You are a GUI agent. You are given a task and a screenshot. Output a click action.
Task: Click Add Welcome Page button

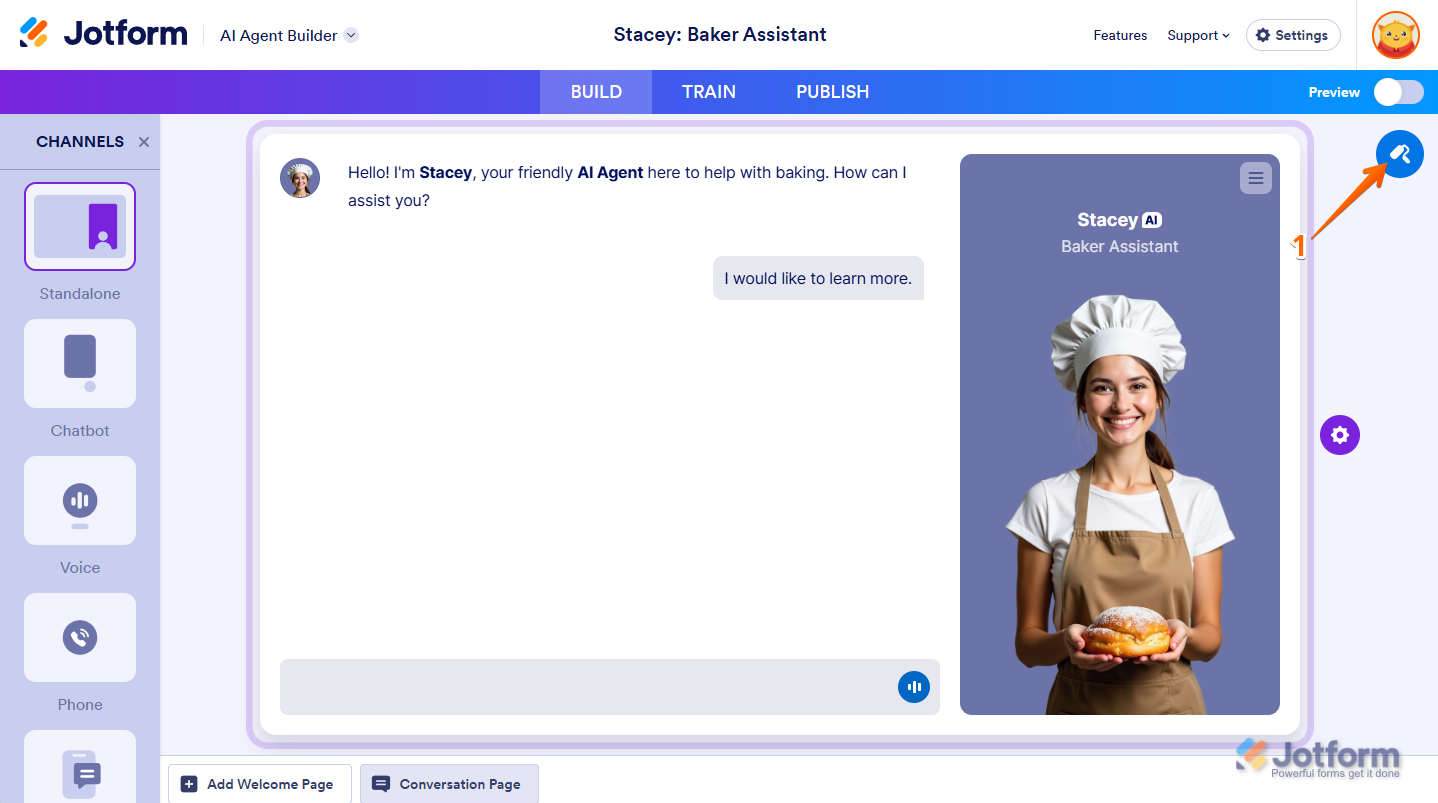(260, 784)
